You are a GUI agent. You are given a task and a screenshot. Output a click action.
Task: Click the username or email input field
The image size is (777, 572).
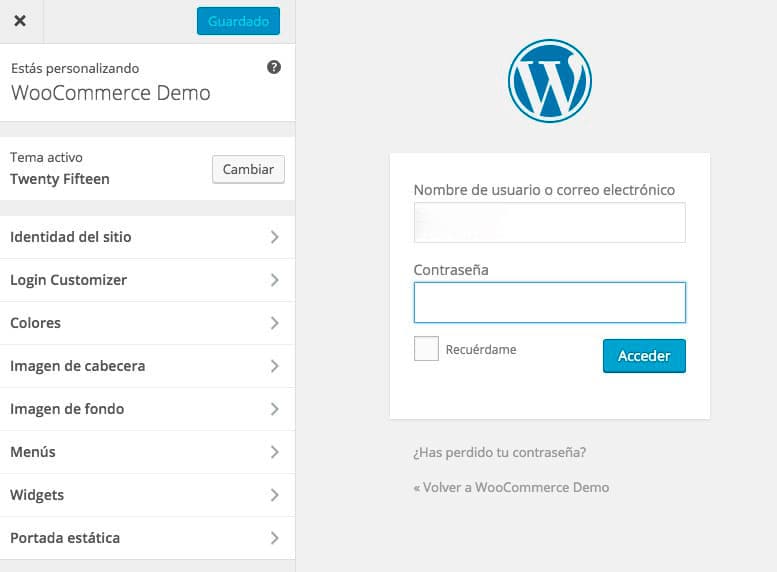[x=550, y=223]
